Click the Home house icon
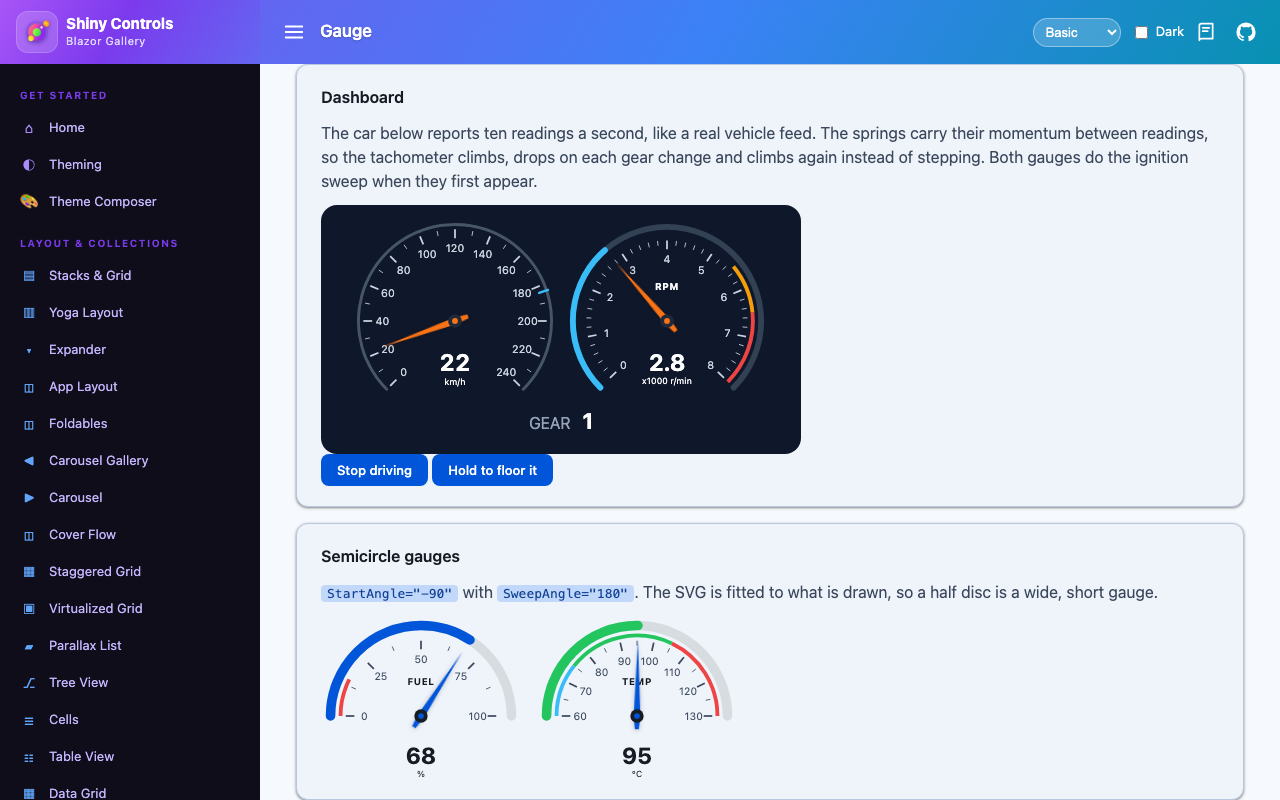 29,128
